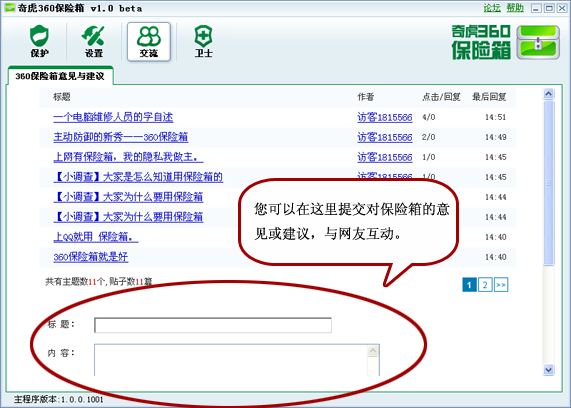Open the 360保险箱就是好 thread
The width and height of the screenshot is (571, 408).
click(91, 257)
